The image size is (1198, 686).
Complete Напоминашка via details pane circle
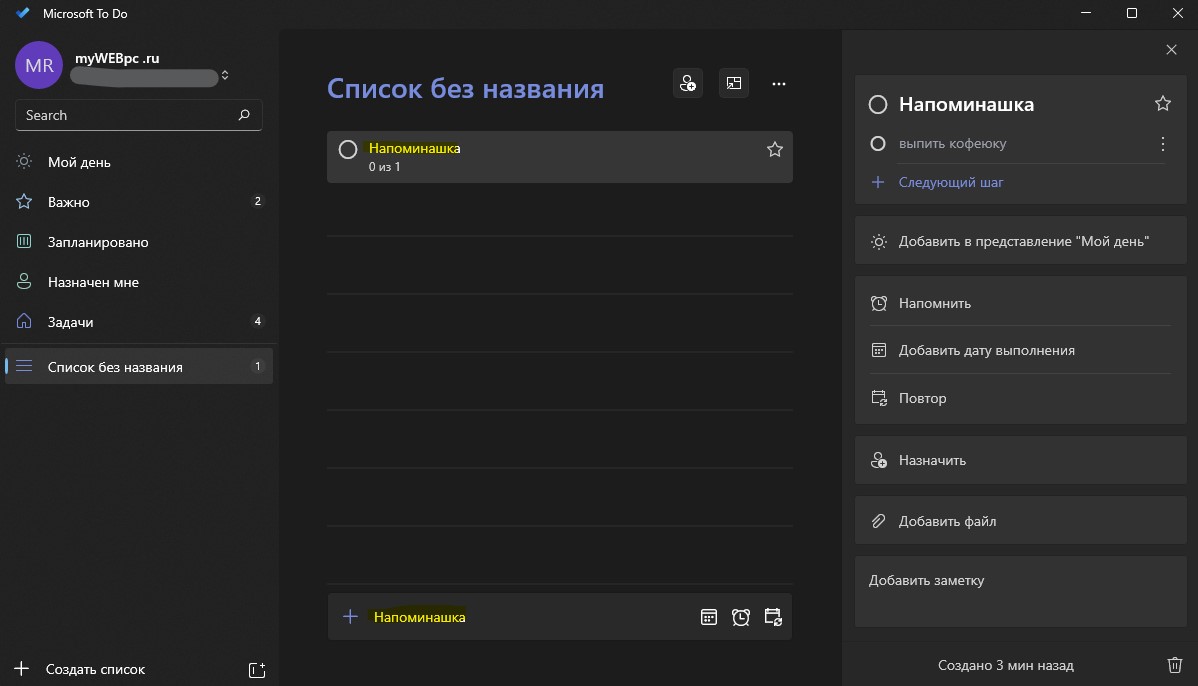coord(878,105)
